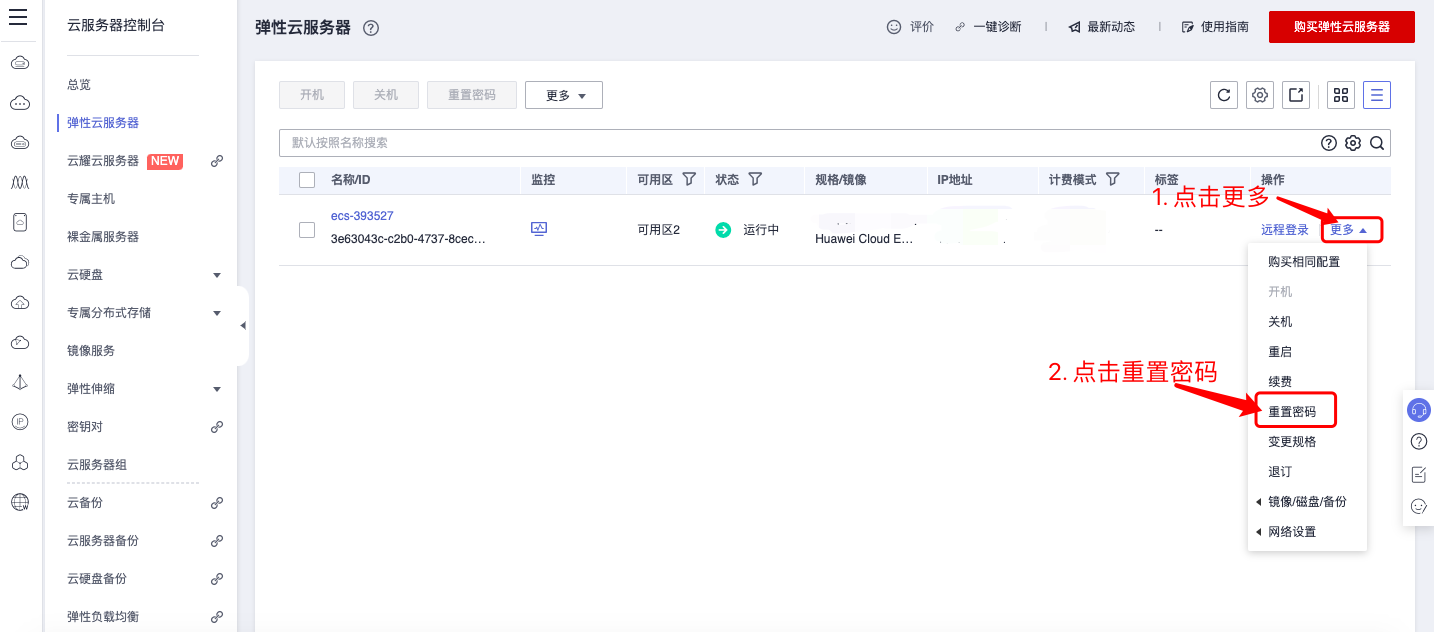The height and width of the screenshot is (632, 1434).
Task: Tick the select-all checkbox in table header
Action: (x=307, y=180)
